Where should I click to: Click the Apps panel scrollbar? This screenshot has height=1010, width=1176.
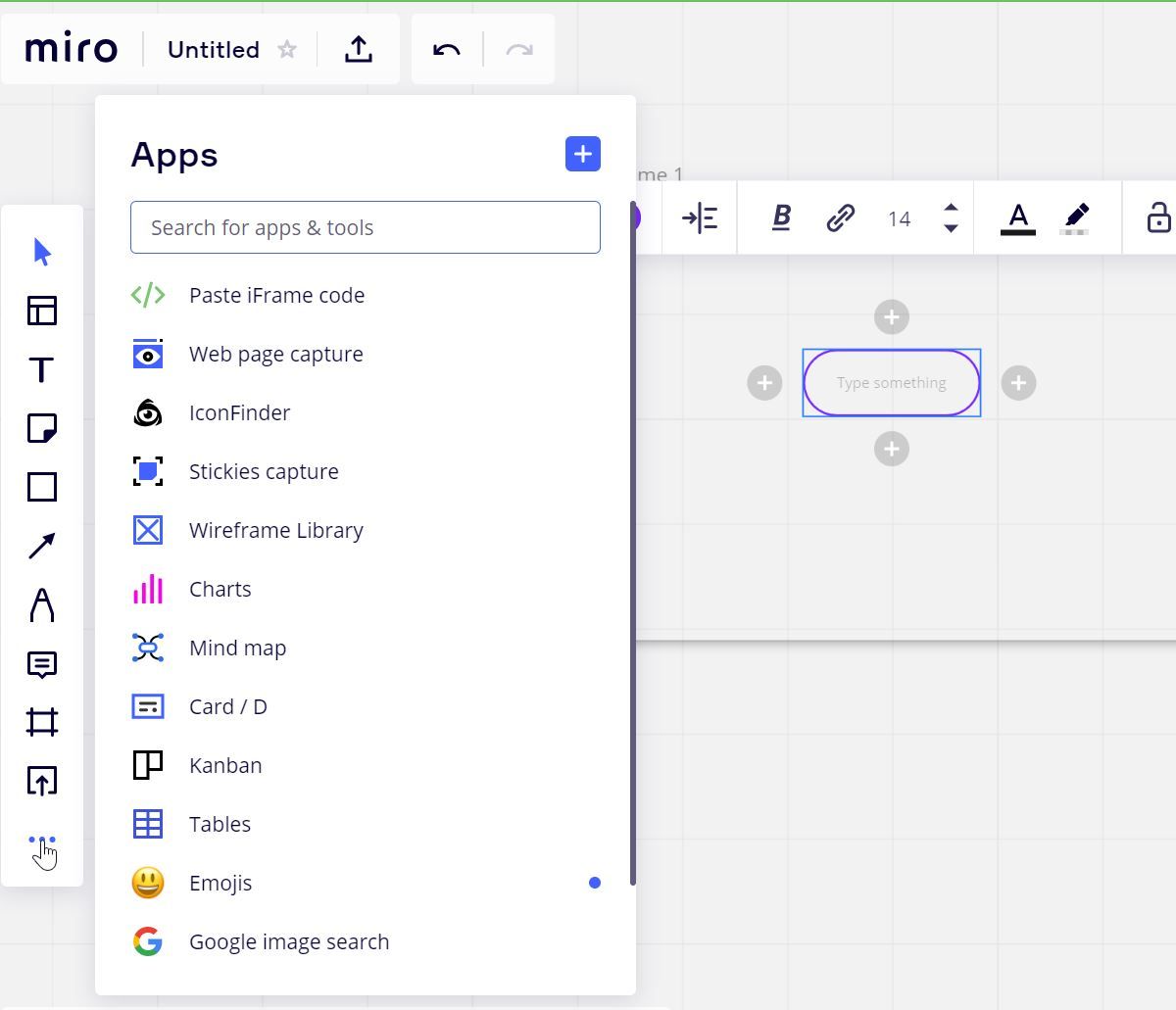pos(632,542)
